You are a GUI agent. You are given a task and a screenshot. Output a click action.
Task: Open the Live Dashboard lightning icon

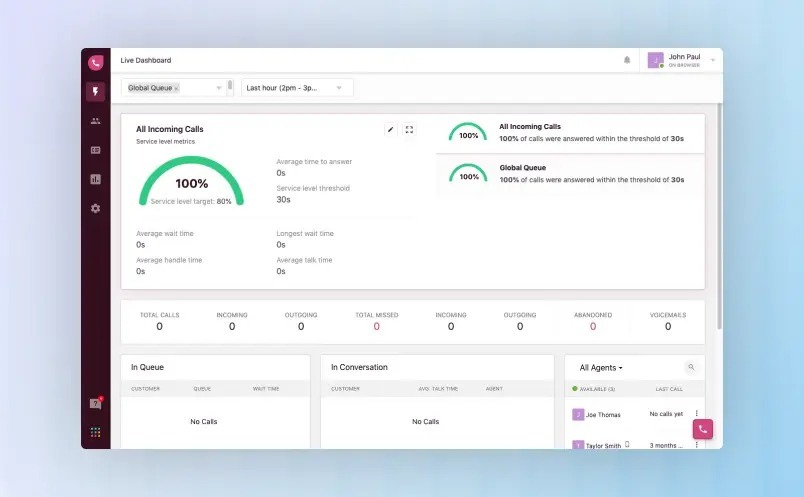pyautogui.click(x=95, y=92)
